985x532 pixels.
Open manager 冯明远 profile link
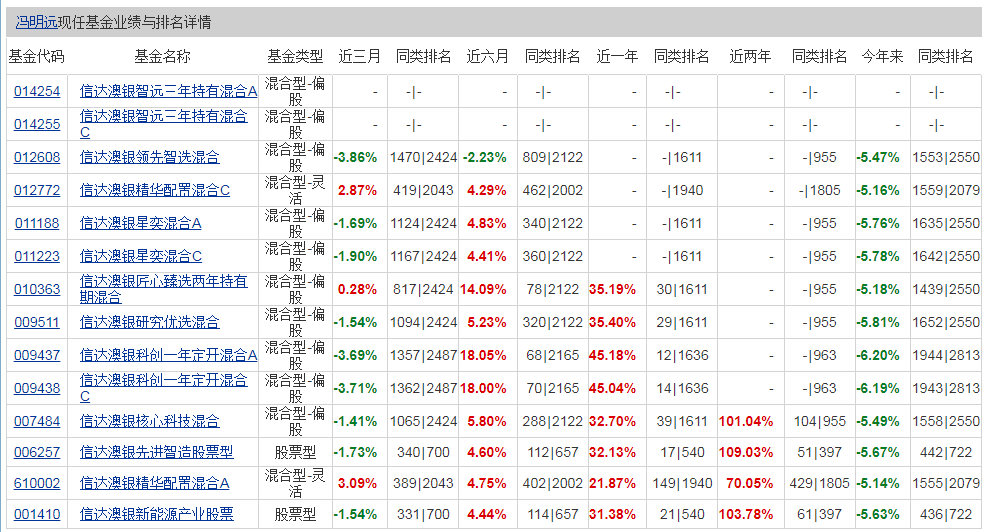pos(36,22)
